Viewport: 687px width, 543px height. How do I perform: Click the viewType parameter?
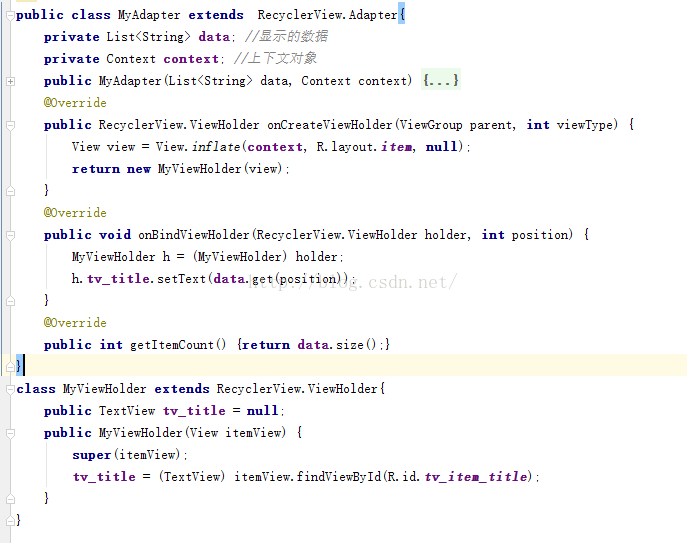584,125
